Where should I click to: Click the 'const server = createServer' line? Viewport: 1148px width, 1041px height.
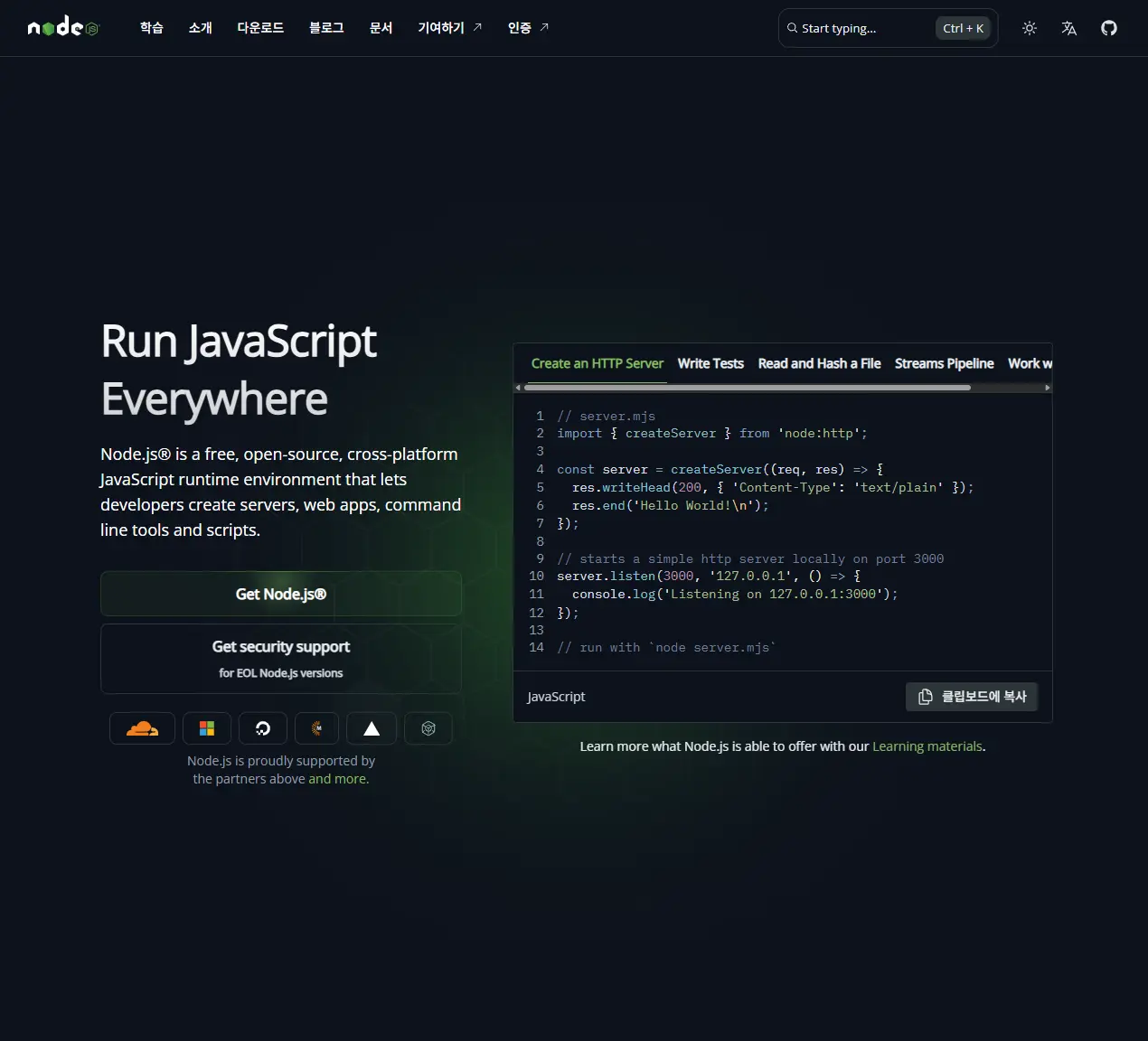point(720,470)
